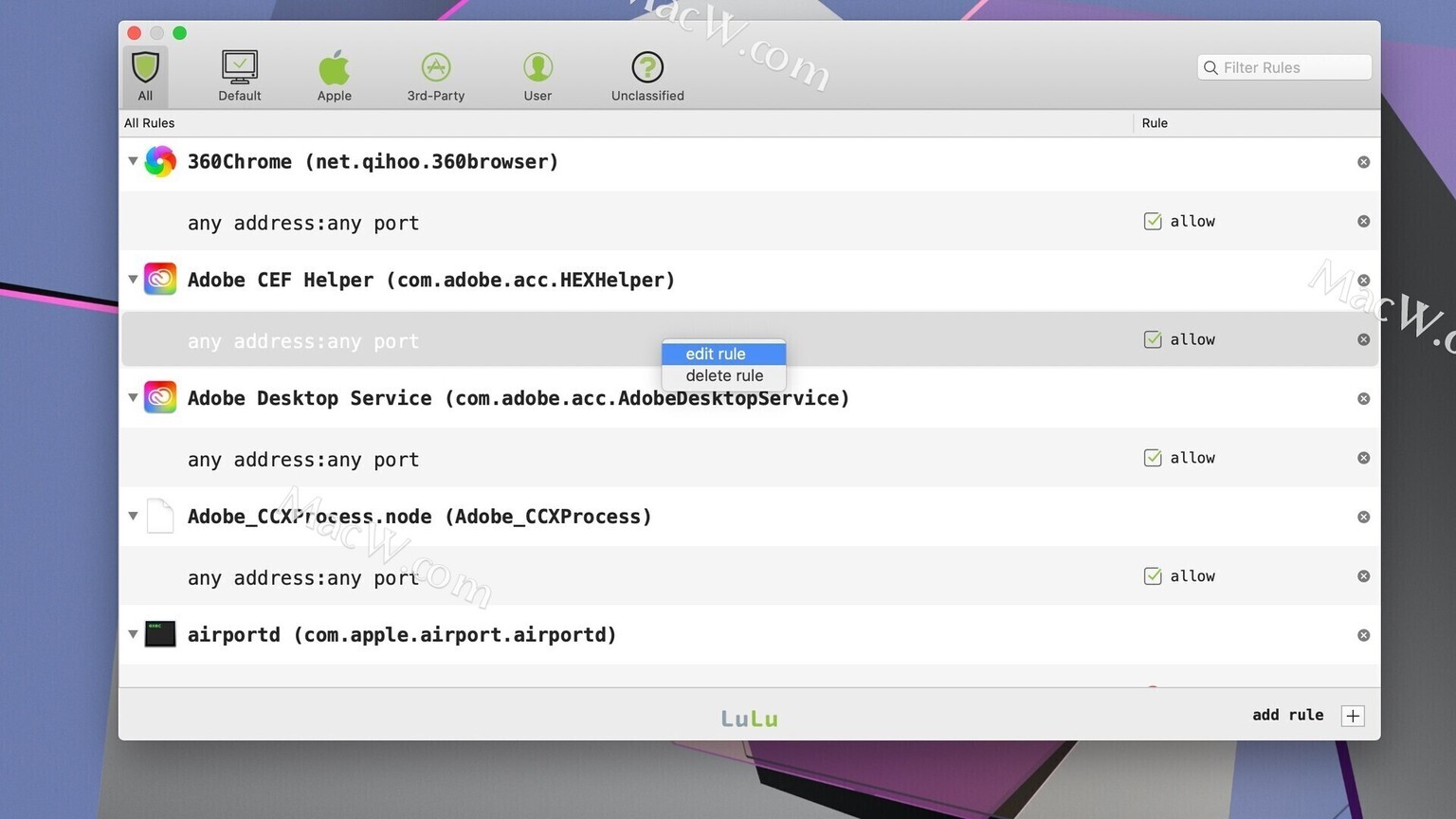1456x819 pixels.
Task: Click the Adobe CEF Helper app icon
Action: pyautogui.click(x=160, y=280)
